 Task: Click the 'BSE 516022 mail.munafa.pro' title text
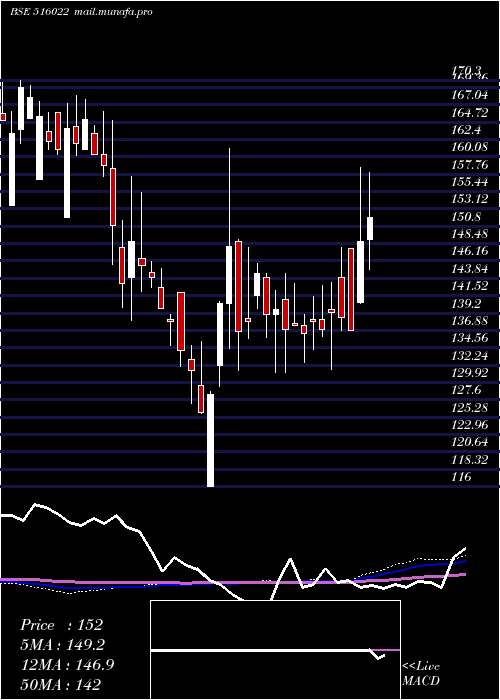click(81, 12)
